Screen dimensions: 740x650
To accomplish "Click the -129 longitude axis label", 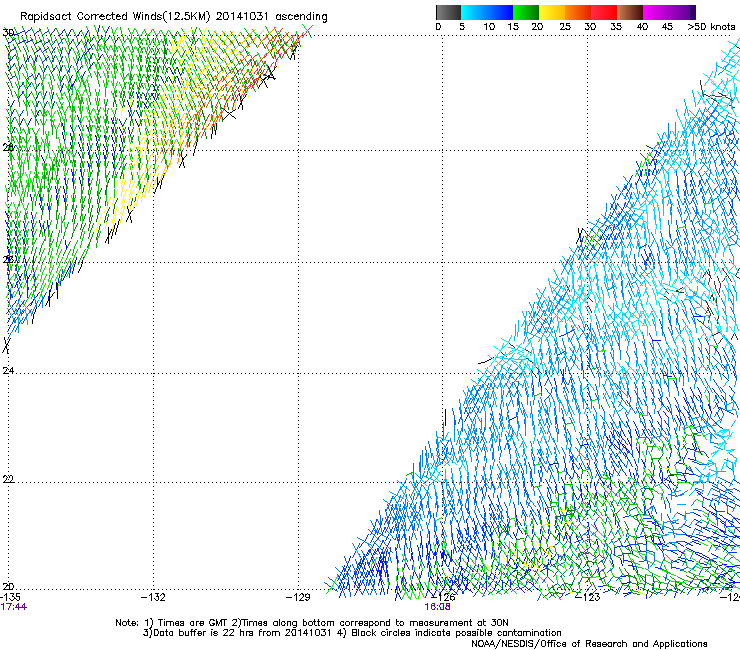I will point(298,597).
